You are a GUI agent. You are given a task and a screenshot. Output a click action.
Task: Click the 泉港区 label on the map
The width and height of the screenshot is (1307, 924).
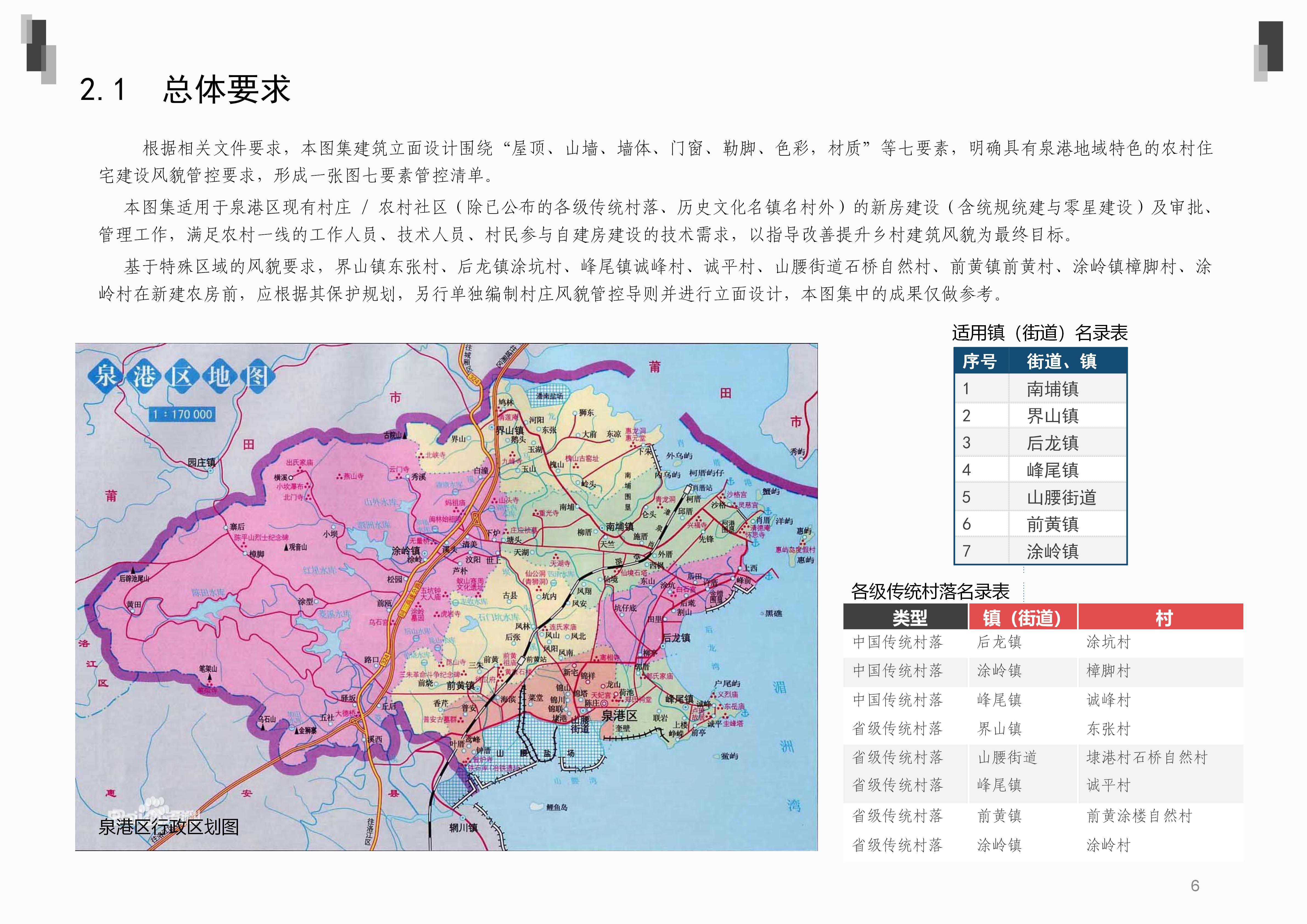coord(619,715)
